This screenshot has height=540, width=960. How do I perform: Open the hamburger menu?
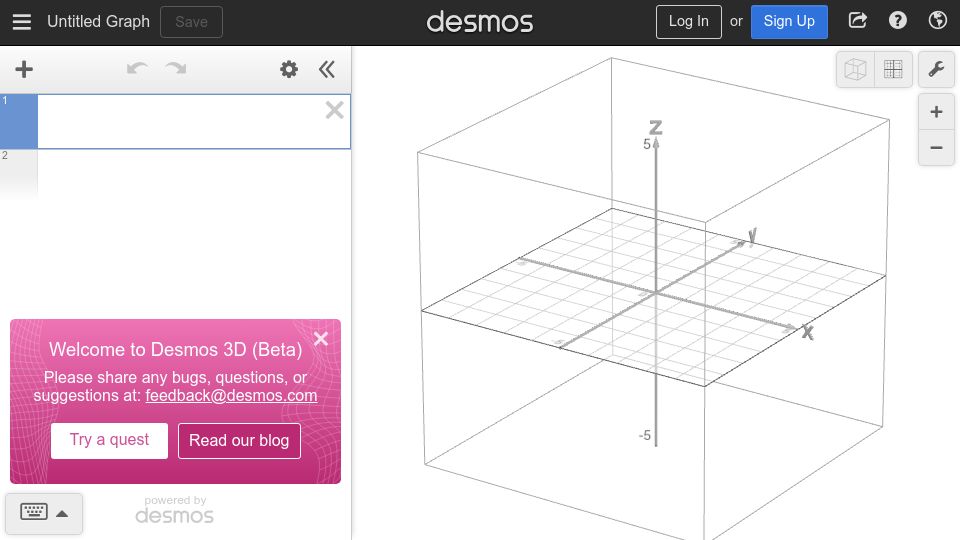pos(21,22)
